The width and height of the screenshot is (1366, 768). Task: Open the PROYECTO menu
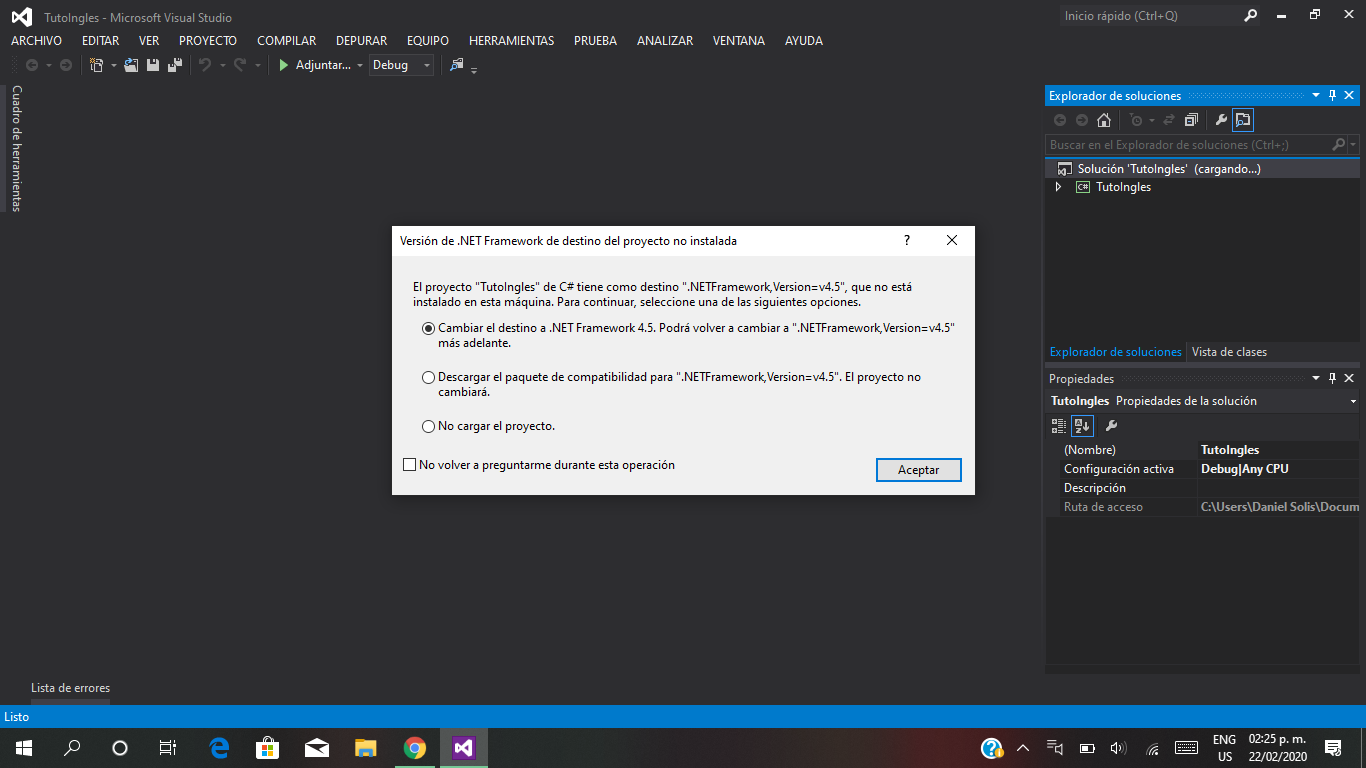(208, 41)
